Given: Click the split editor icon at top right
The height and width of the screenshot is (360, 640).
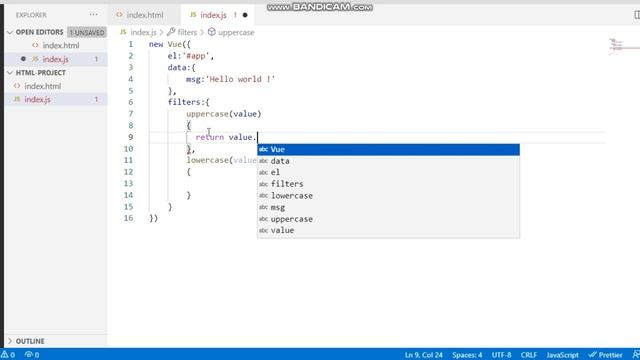Looking at the screenshot, I should click(x=637, y=15).
